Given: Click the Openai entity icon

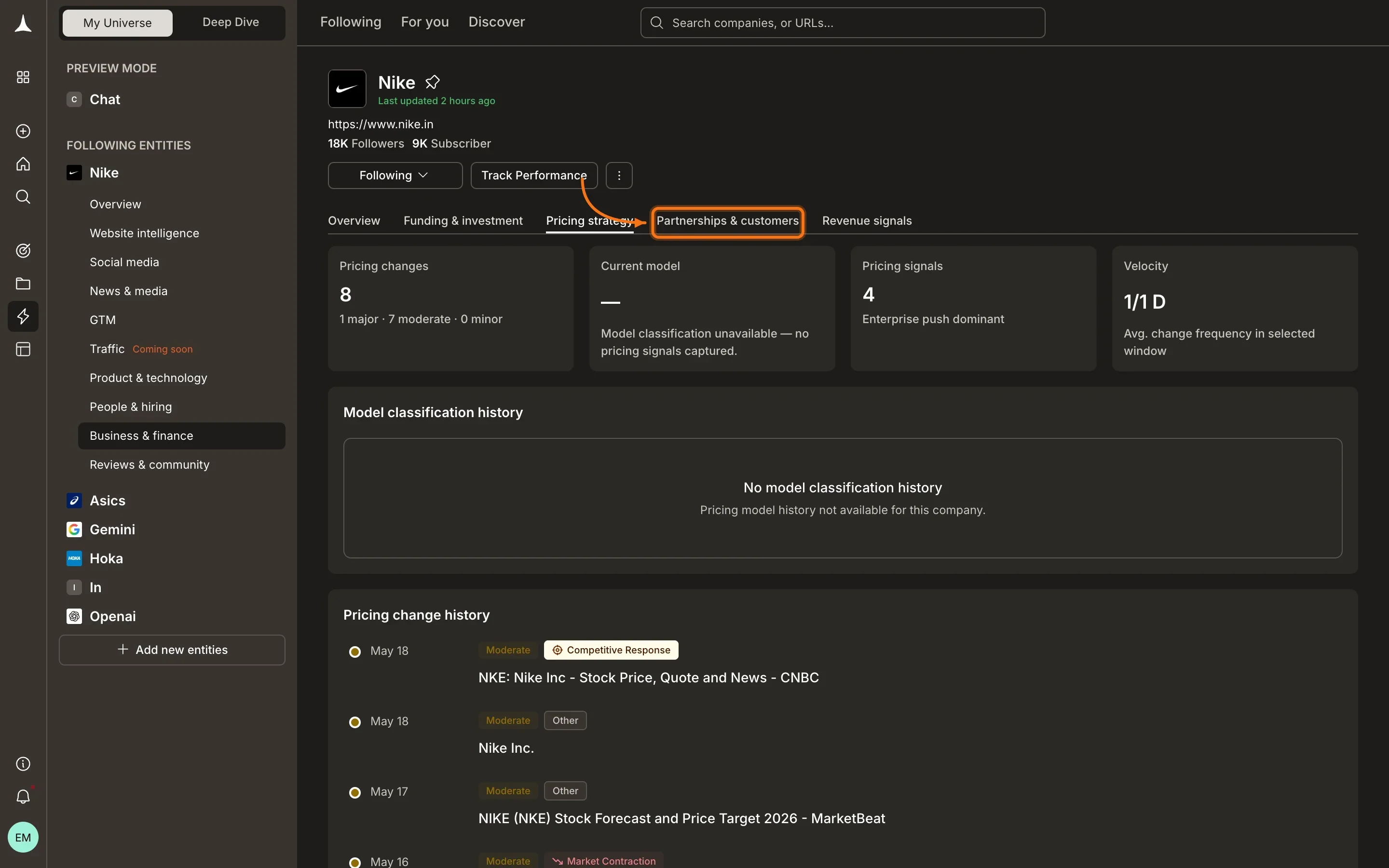Looking at the screenshot, I should click(74, 616).
